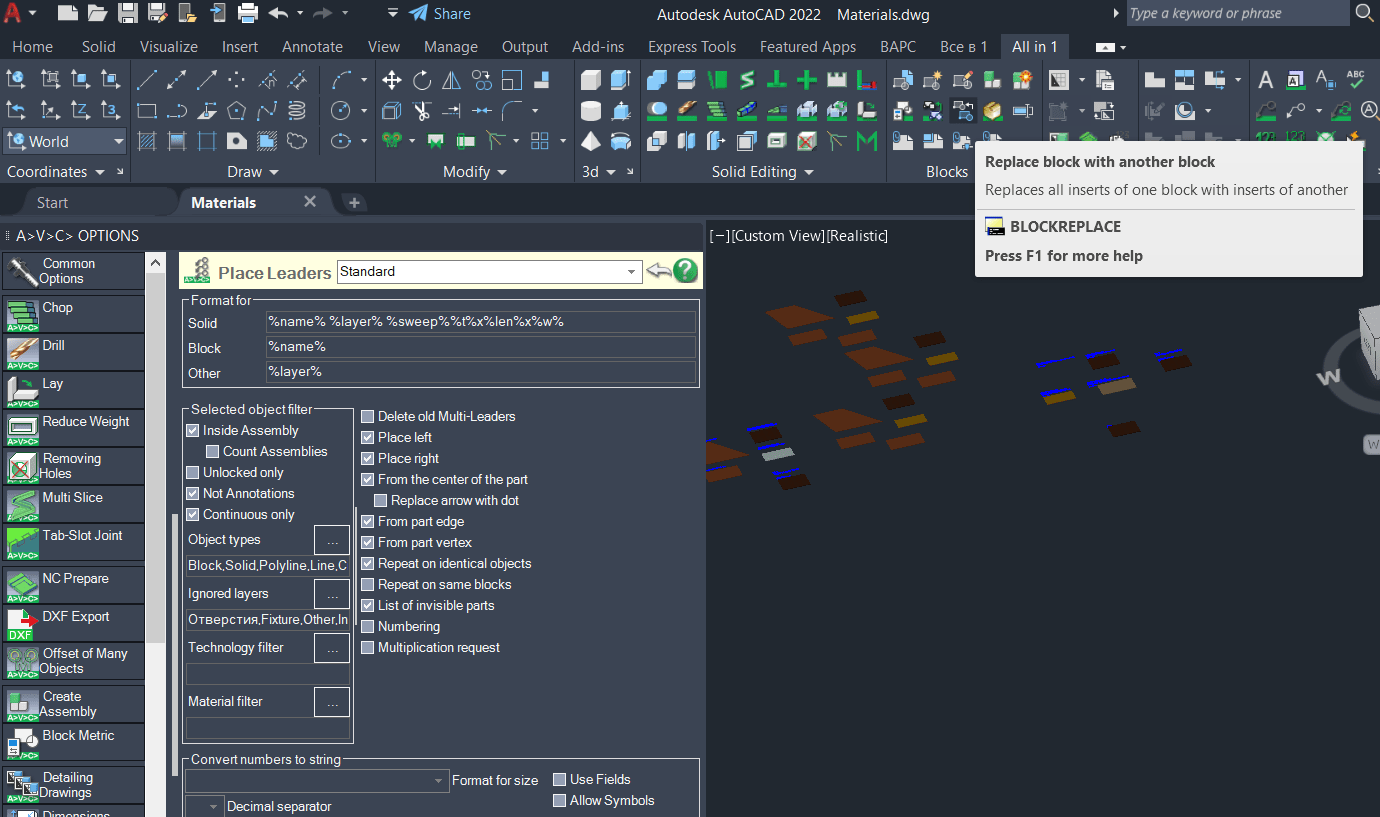Open the Common Options button
1380x817 pixels.
pos(74,271)
